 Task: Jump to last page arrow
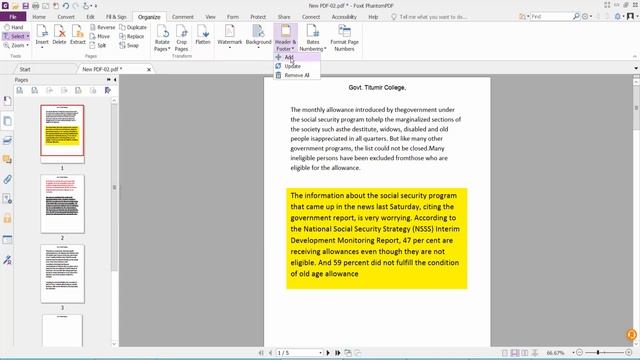pyautogui.click(x=338, y=353)
